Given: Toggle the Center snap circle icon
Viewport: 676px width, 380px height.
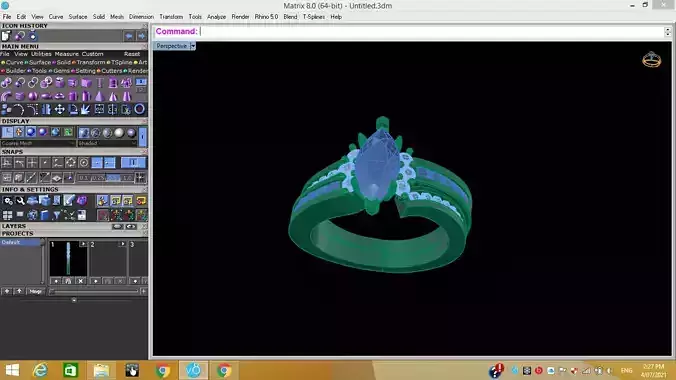Looking at the screenshot, I should (84, 163).
